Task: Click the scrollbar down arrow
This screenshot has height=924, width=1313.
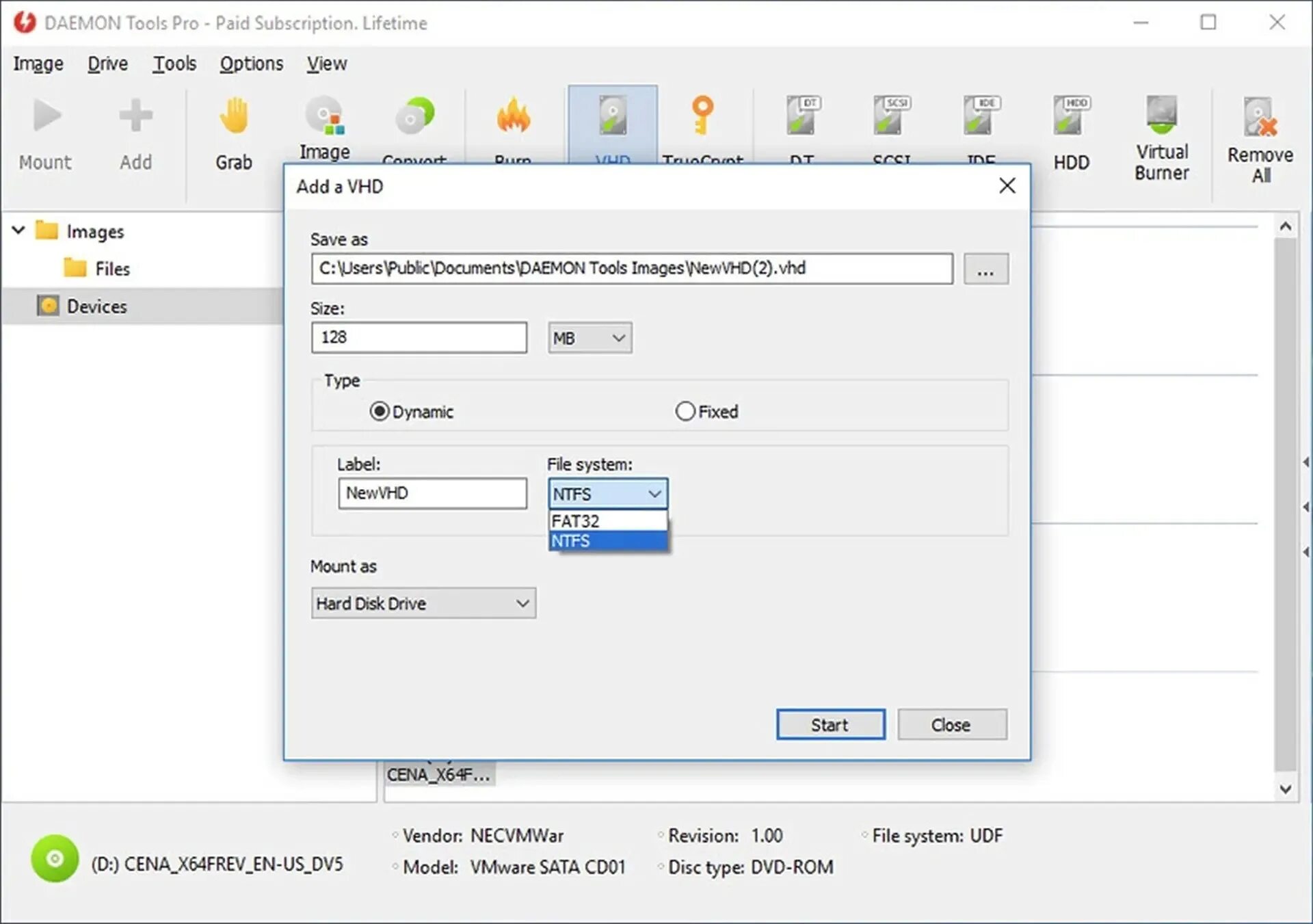Action: [x=1286, y=789]
